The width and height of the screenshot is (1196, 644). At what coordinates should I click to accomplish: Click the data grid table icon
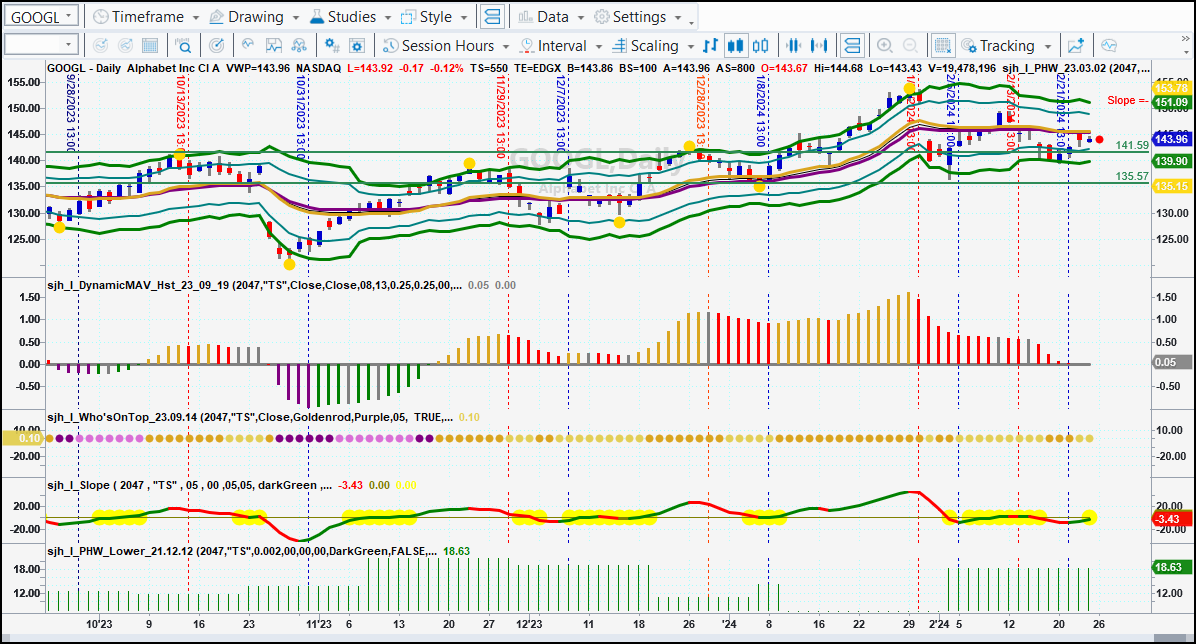click(x=150, y=46)
